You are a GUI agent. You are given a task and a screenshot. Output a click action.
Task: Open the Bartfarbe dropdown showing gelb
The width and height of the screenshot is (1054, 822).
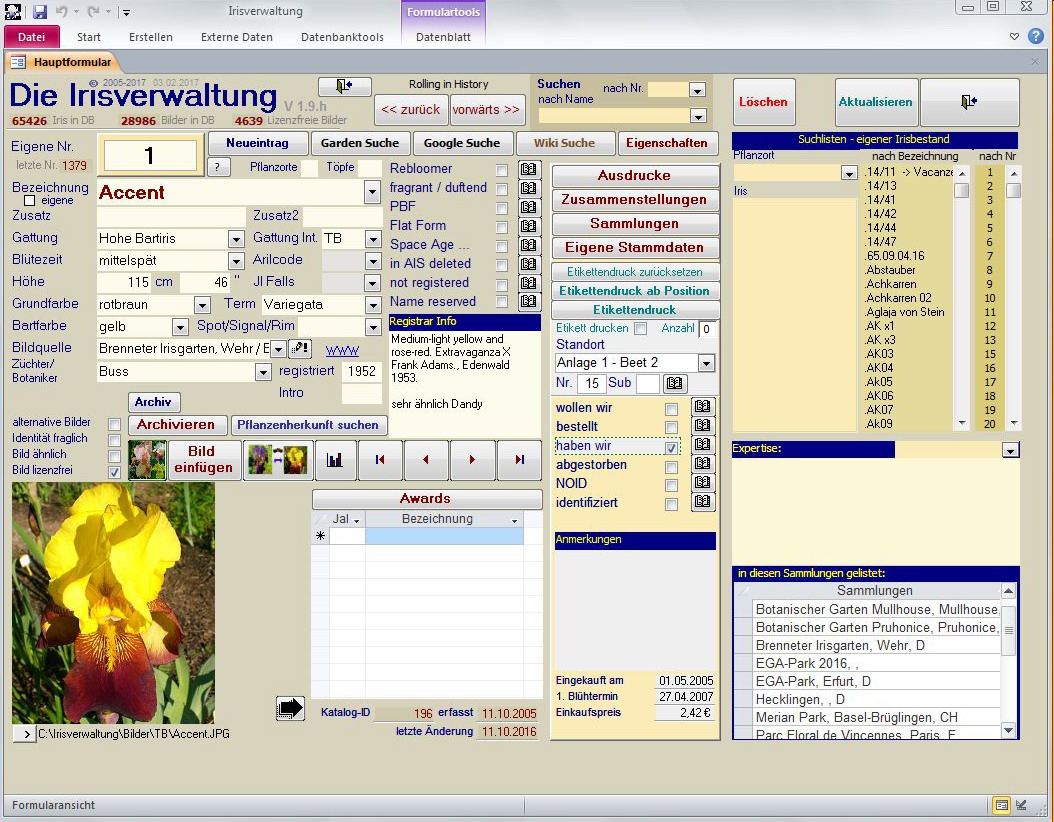click(179, 327)
